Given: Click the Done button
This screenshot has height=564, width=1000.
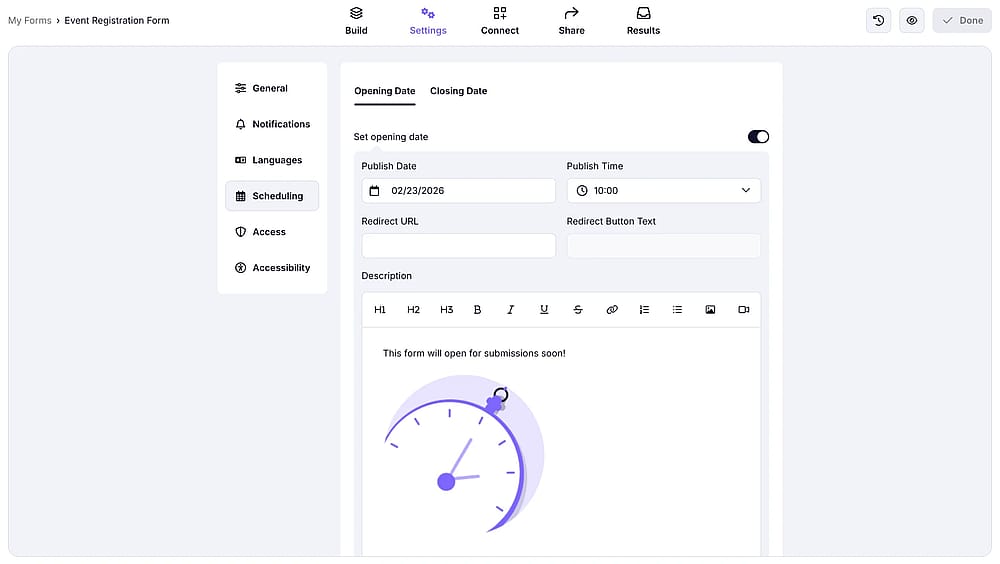Looking at the screenshot, I should [x=962, y=20].
